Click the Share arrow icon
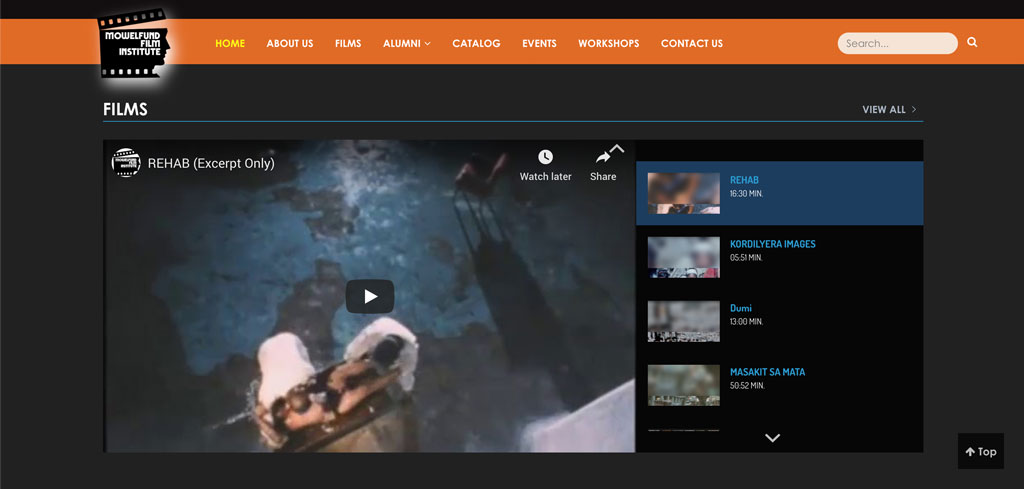 (603, 157)
